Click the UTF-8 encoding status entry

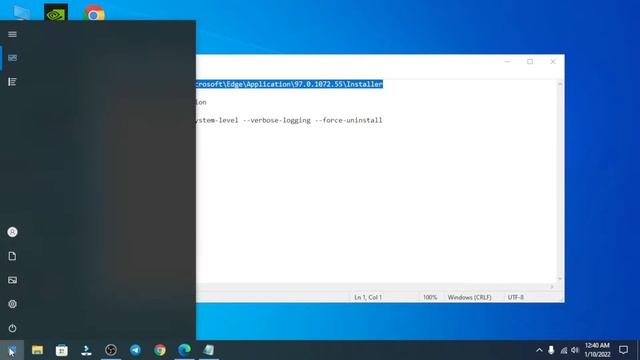(516, 298)
